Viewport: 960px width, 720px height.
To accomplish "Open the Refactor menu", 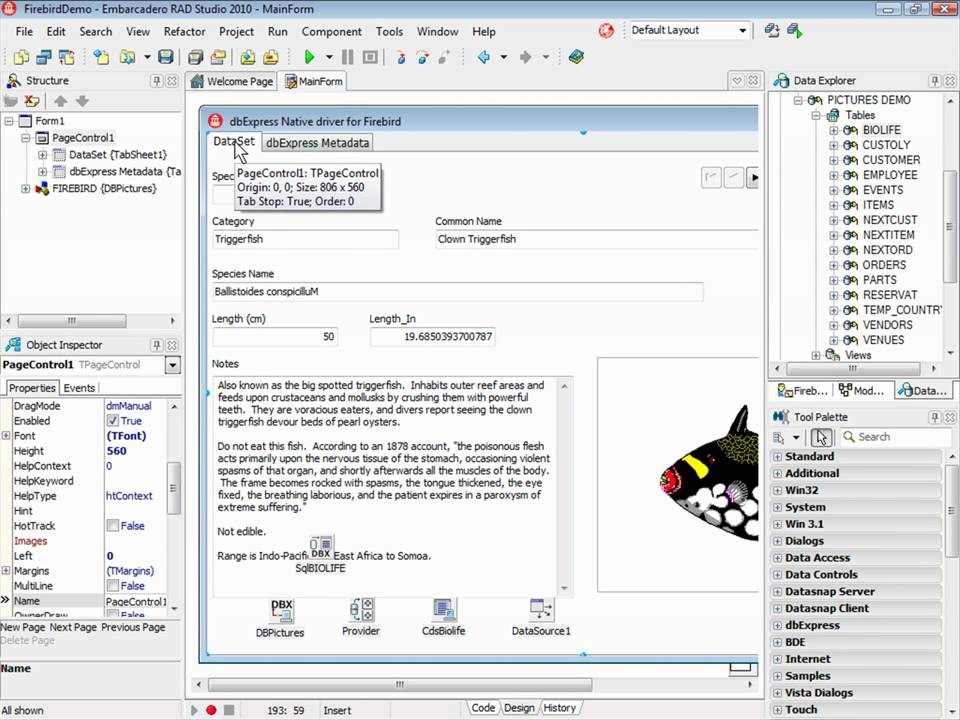I will pyautogui.click(x=184, y=31).
